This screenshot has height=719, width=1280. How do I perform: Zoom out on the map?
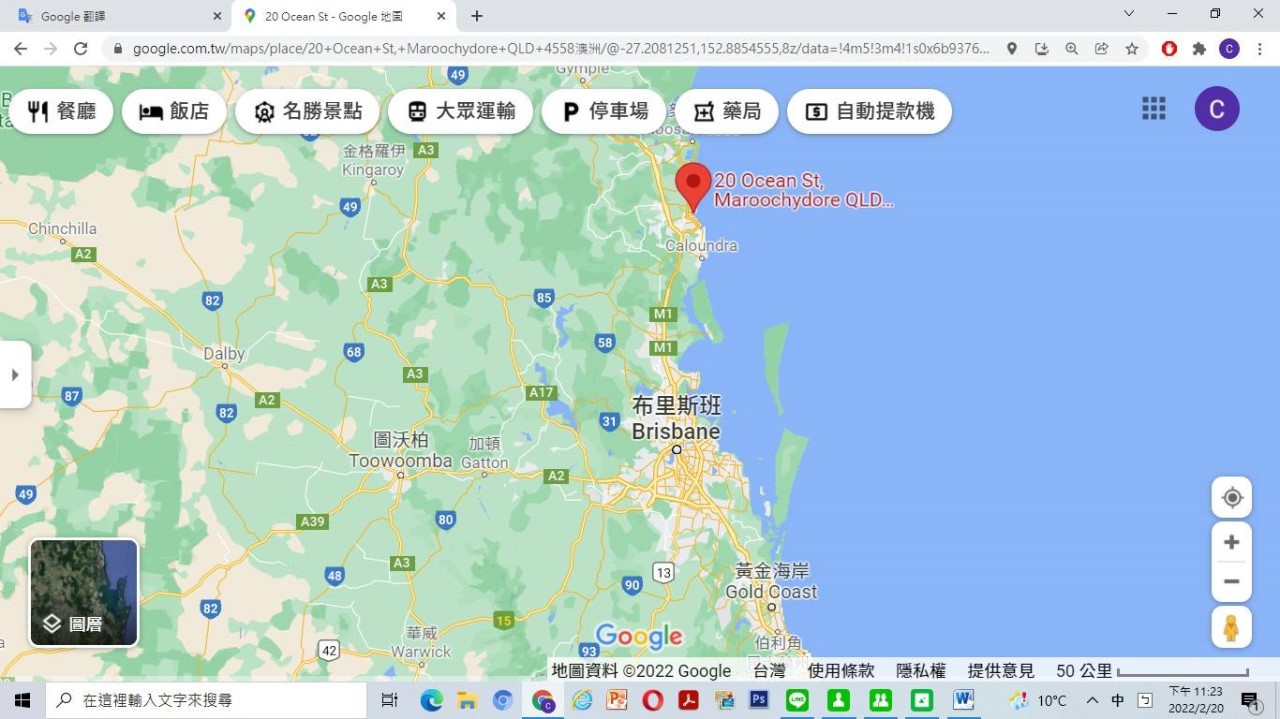tap(1232, 582)
